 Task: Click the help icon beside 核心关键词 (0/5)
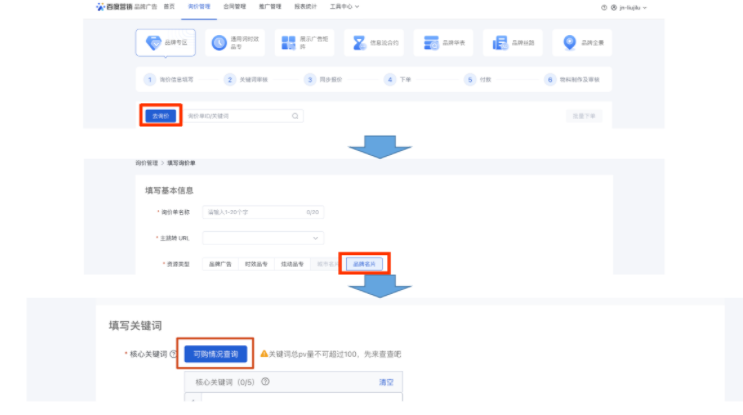pyautogui.click(x=265, y=382)
